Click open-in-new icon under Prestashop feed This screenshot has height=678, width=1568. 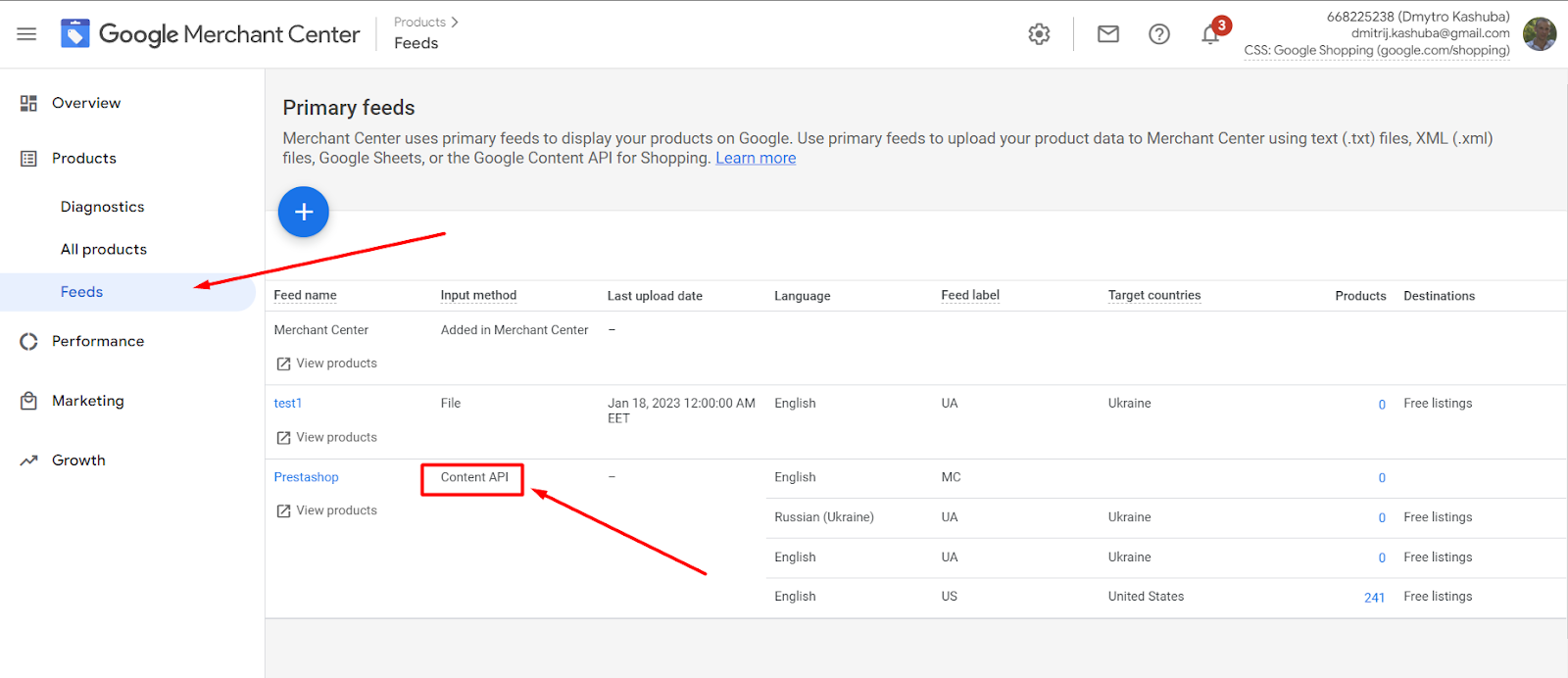pyautogui.click(x=283, y=511)
